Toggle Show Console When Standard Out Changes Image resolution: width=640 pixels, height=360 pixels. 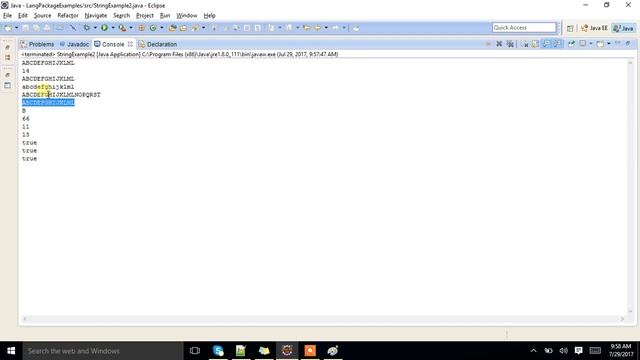(x=546, y=44)
